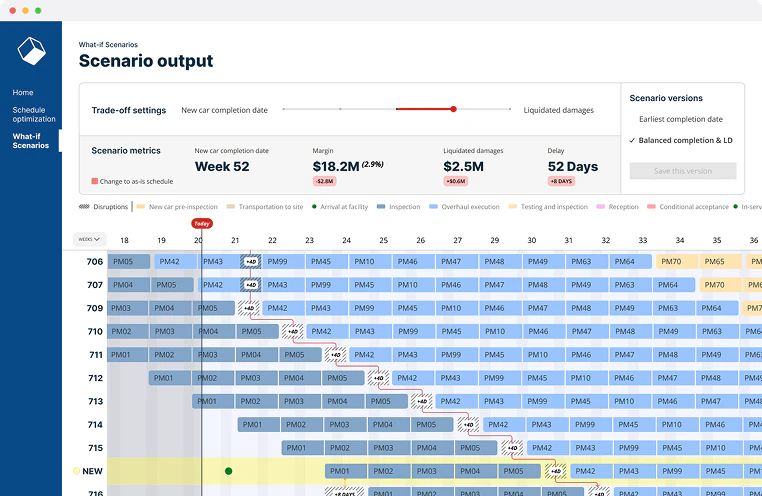Select row 710 label

click(95, 331)
